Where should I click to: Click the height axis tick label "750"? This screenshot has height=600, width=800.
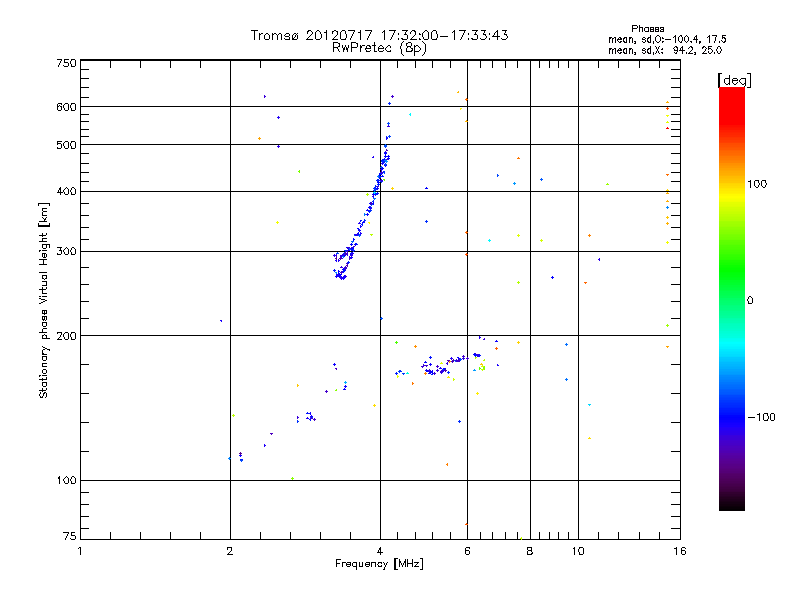pyautogui.click(x=67, y=63)
